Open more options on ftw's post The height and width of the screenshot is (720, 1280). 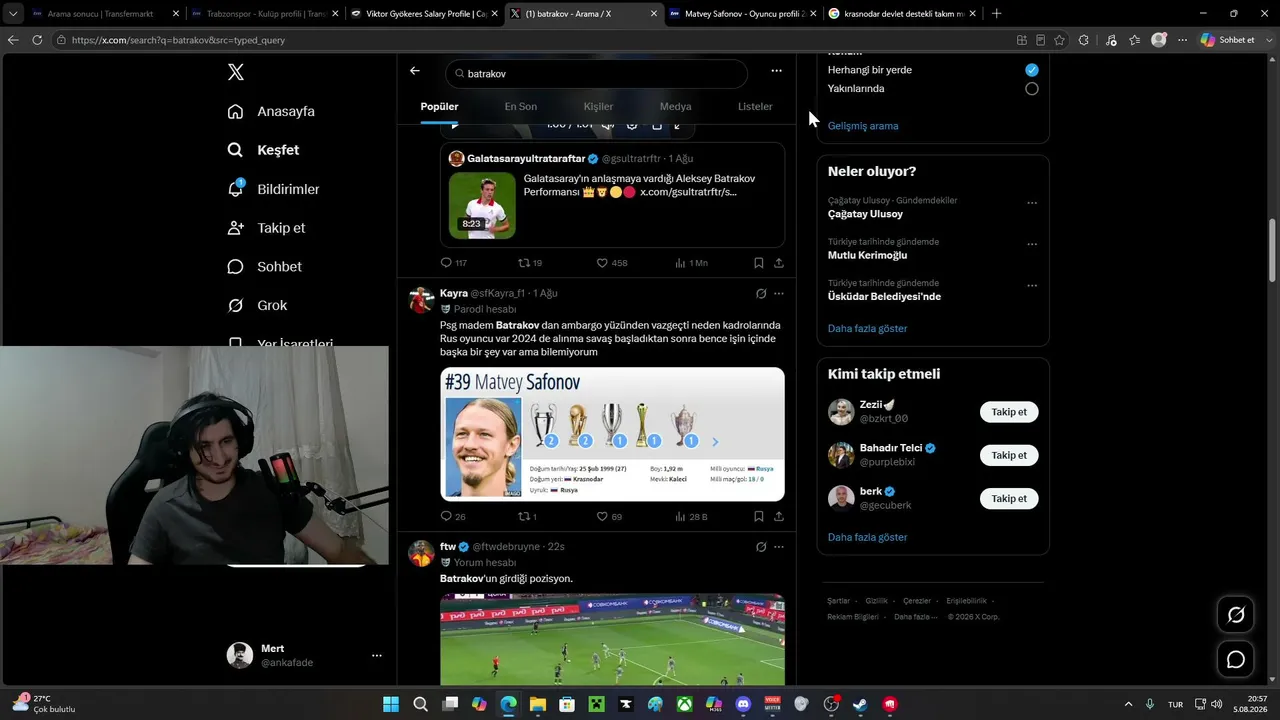pos(779,547)
